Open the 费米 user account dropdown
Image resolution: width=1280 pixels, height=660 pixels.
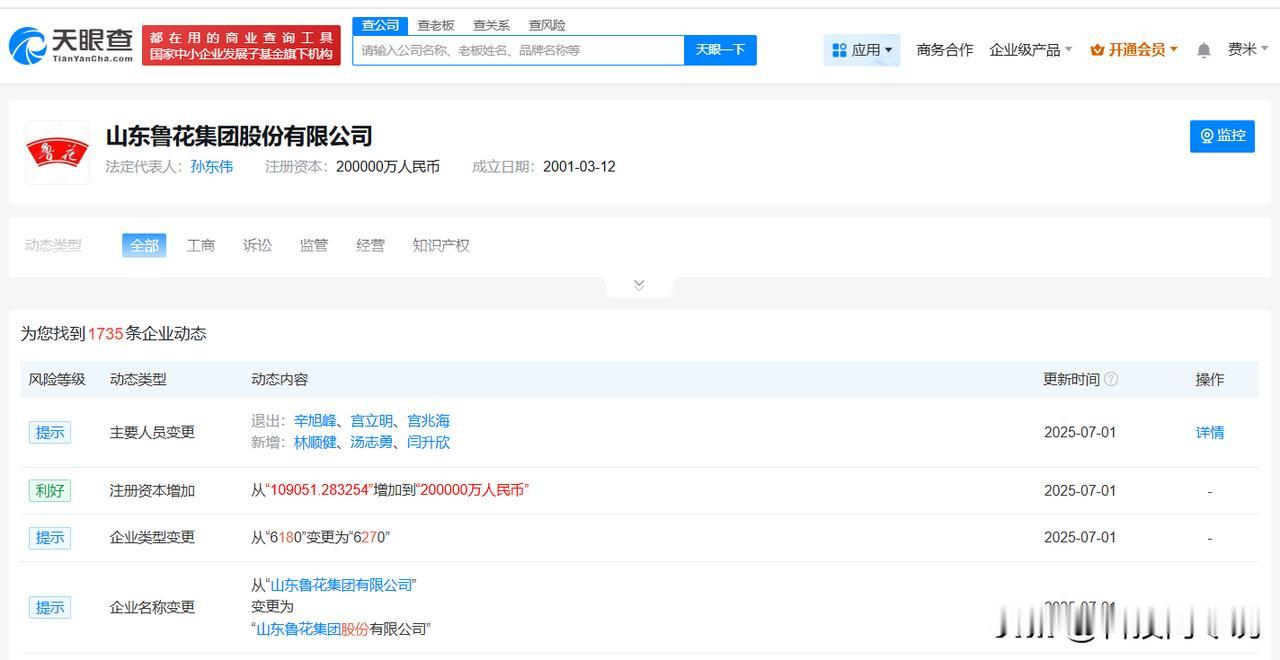tap(1248, 49)
